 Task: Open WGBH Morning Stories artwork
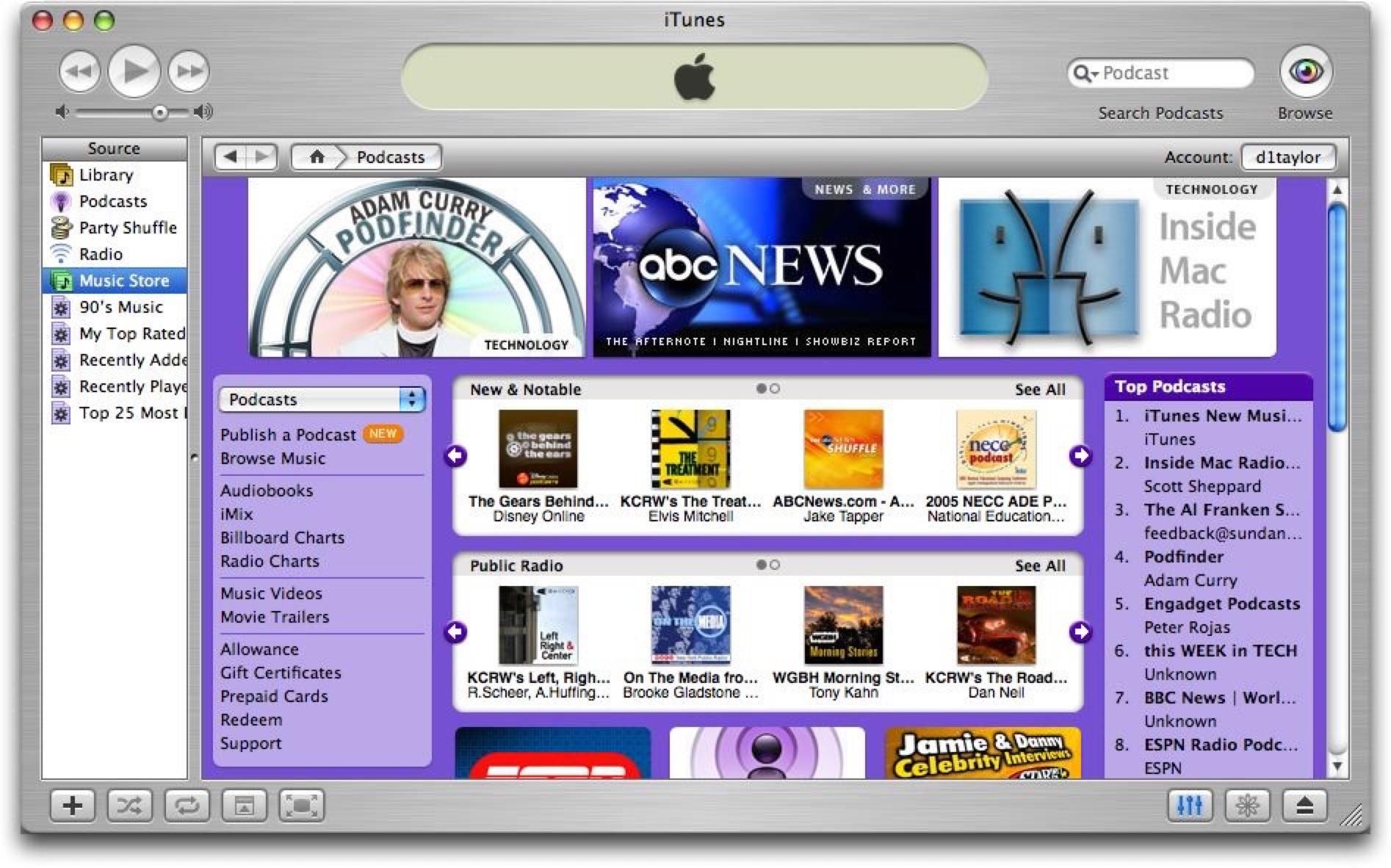coord(843,625)
